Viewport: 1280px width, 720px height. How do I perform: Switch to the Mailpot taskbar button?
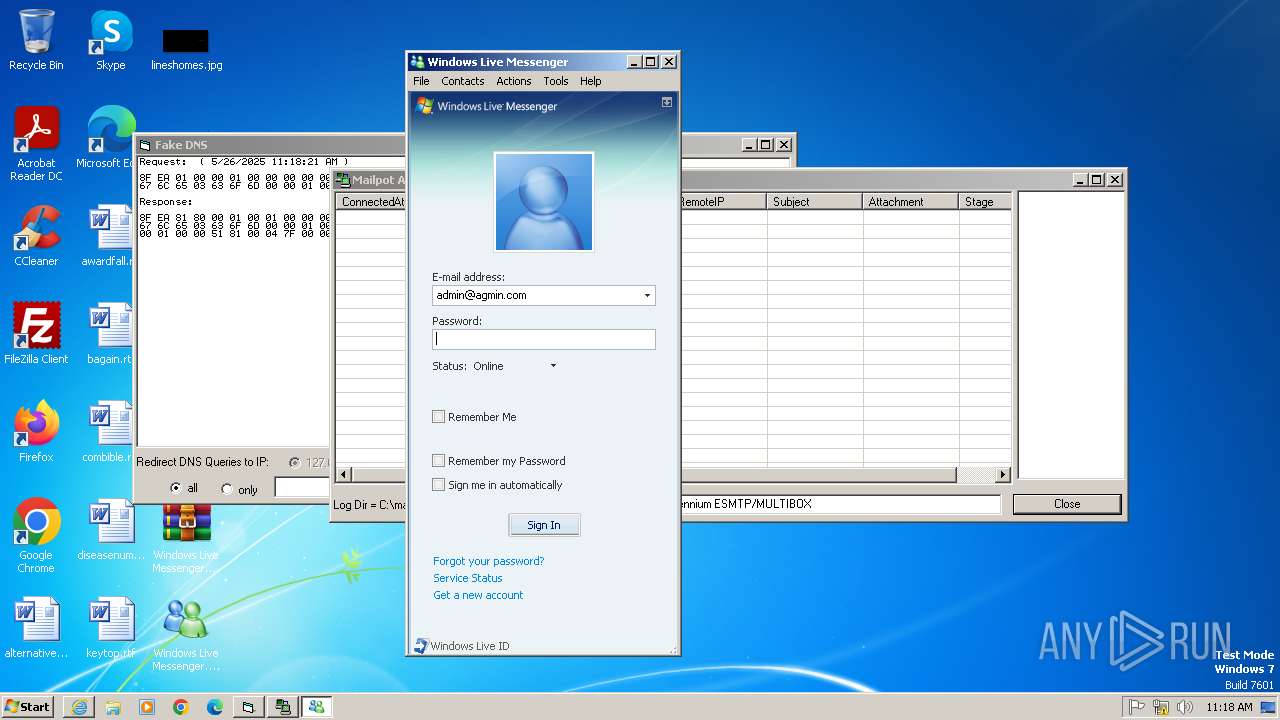pyautogui.click(x=283, y=707)
